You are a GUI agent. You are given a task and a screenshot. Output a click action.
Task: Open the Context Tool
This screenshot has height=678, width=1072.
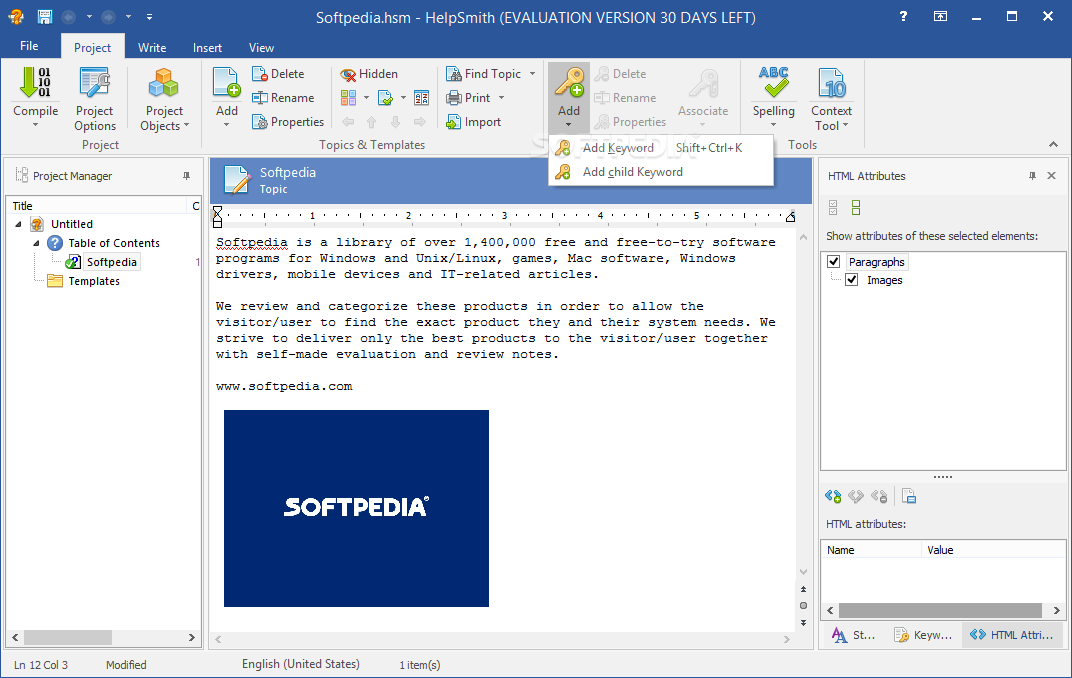tap(831, 99)
